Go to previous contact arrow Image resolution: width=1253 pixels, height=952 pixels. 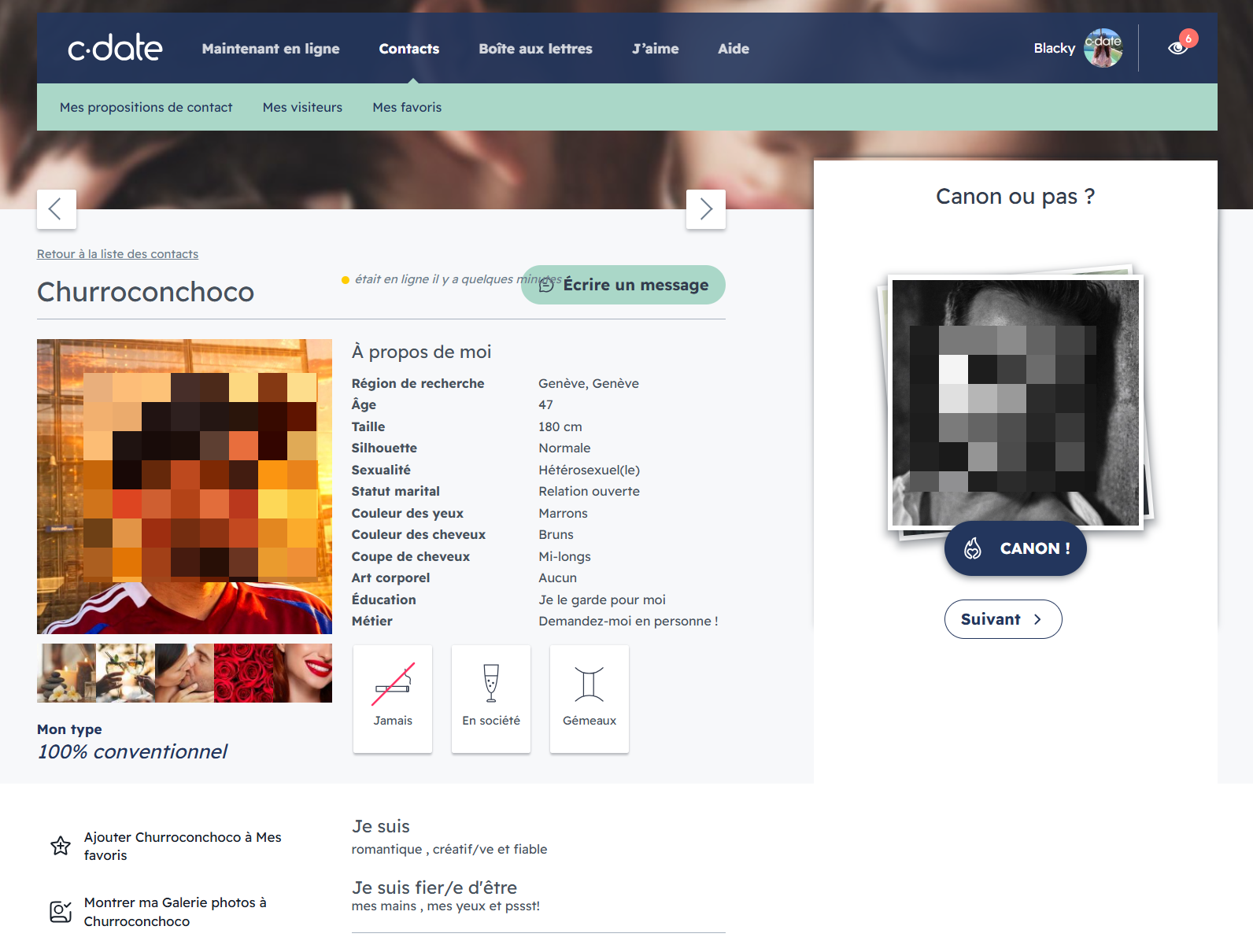point(57,209)
